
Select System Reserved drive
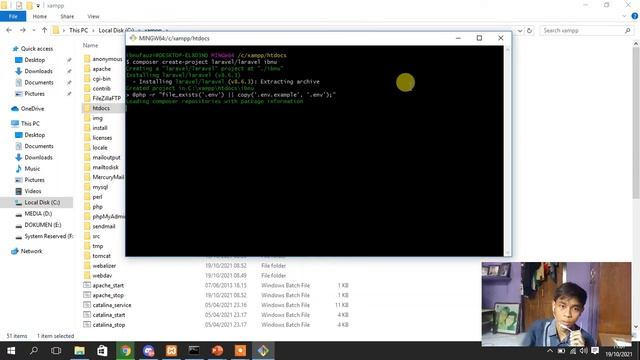(x=49, y=236)
